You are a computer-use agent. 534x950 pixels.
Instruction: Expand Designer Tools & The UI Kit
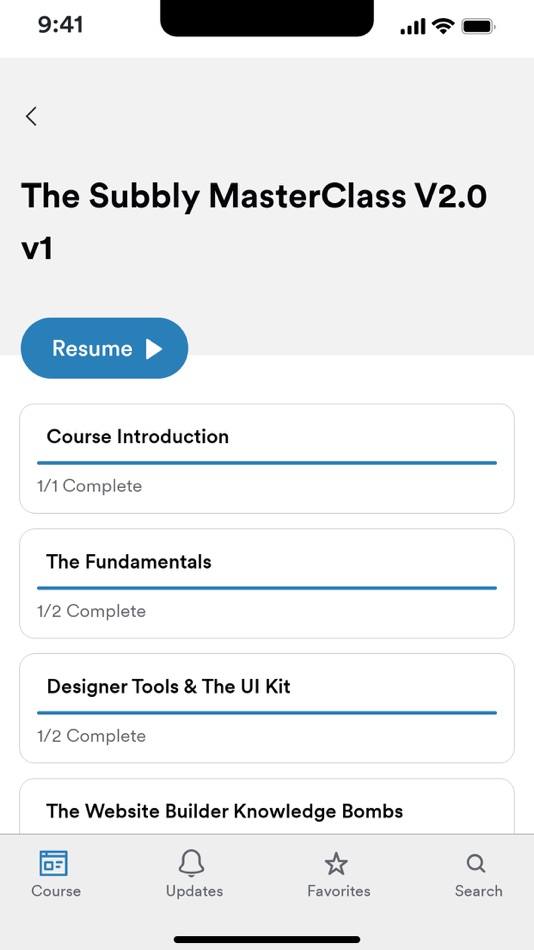pyautogui.click(x=267, y=708)
